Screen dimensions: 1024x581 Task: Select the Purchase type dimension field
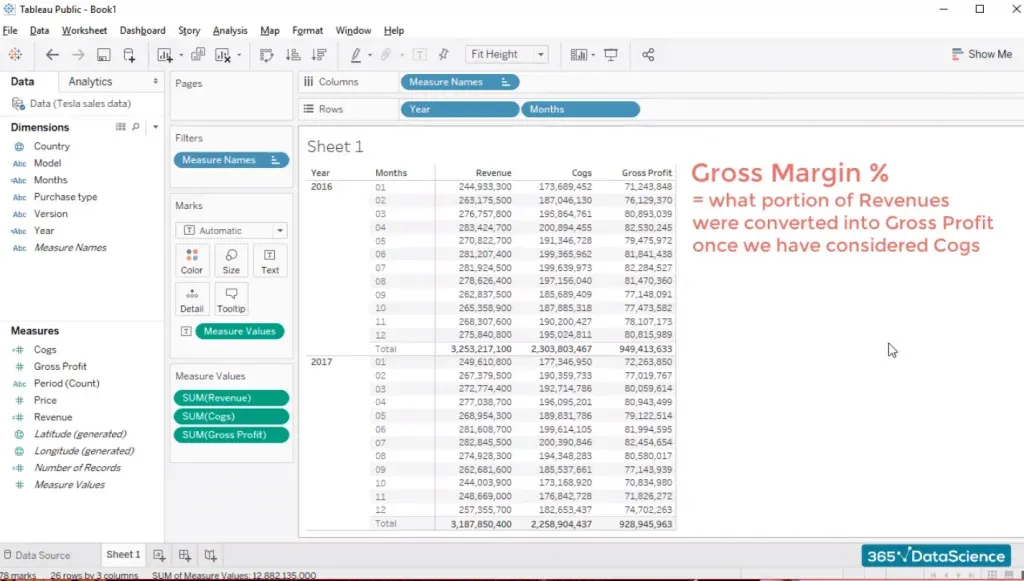pos(65,197)
